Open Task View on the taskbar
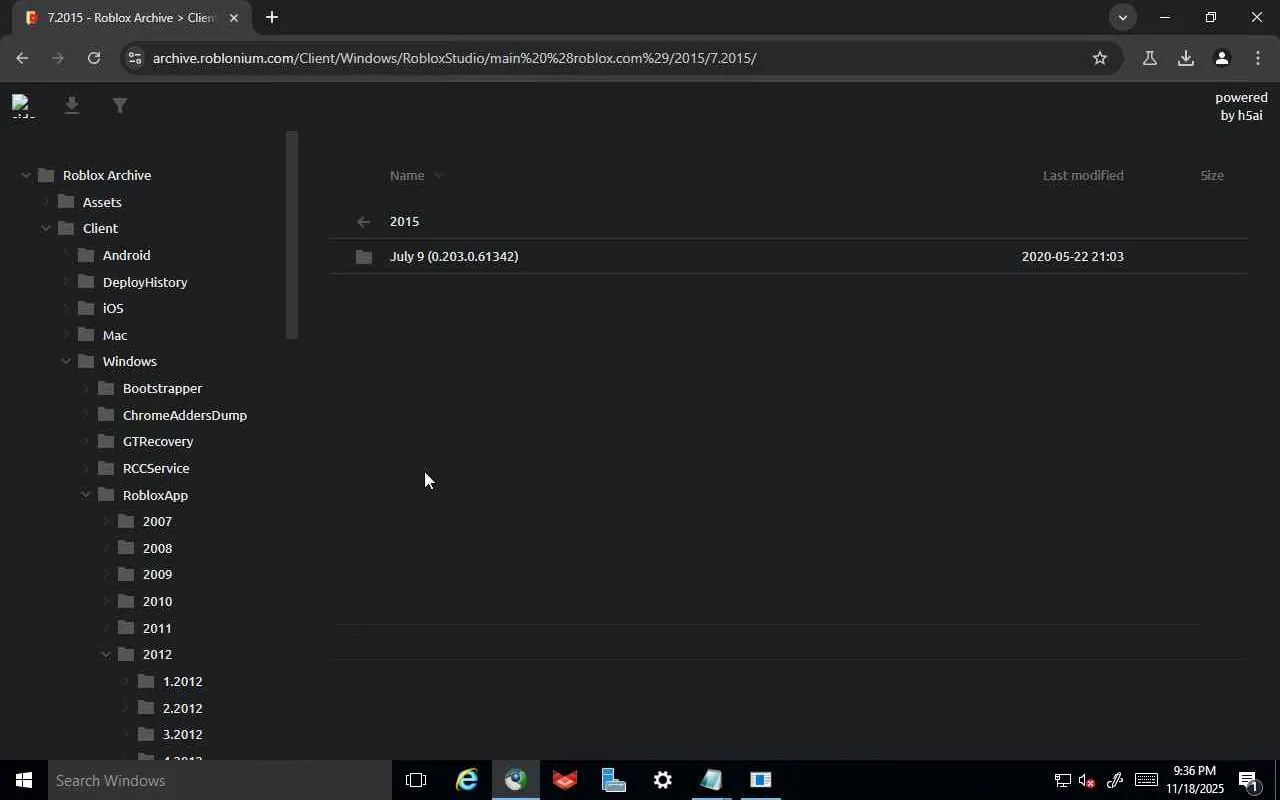Image resolution: width=1280 pixels, height=800 pixels. (416, 780)
